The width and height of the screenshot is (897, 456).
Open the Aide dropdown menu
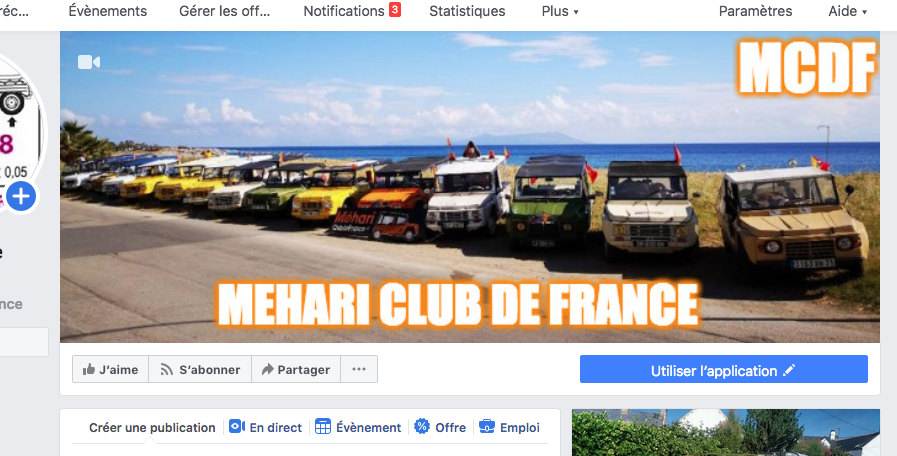(848, 11)
